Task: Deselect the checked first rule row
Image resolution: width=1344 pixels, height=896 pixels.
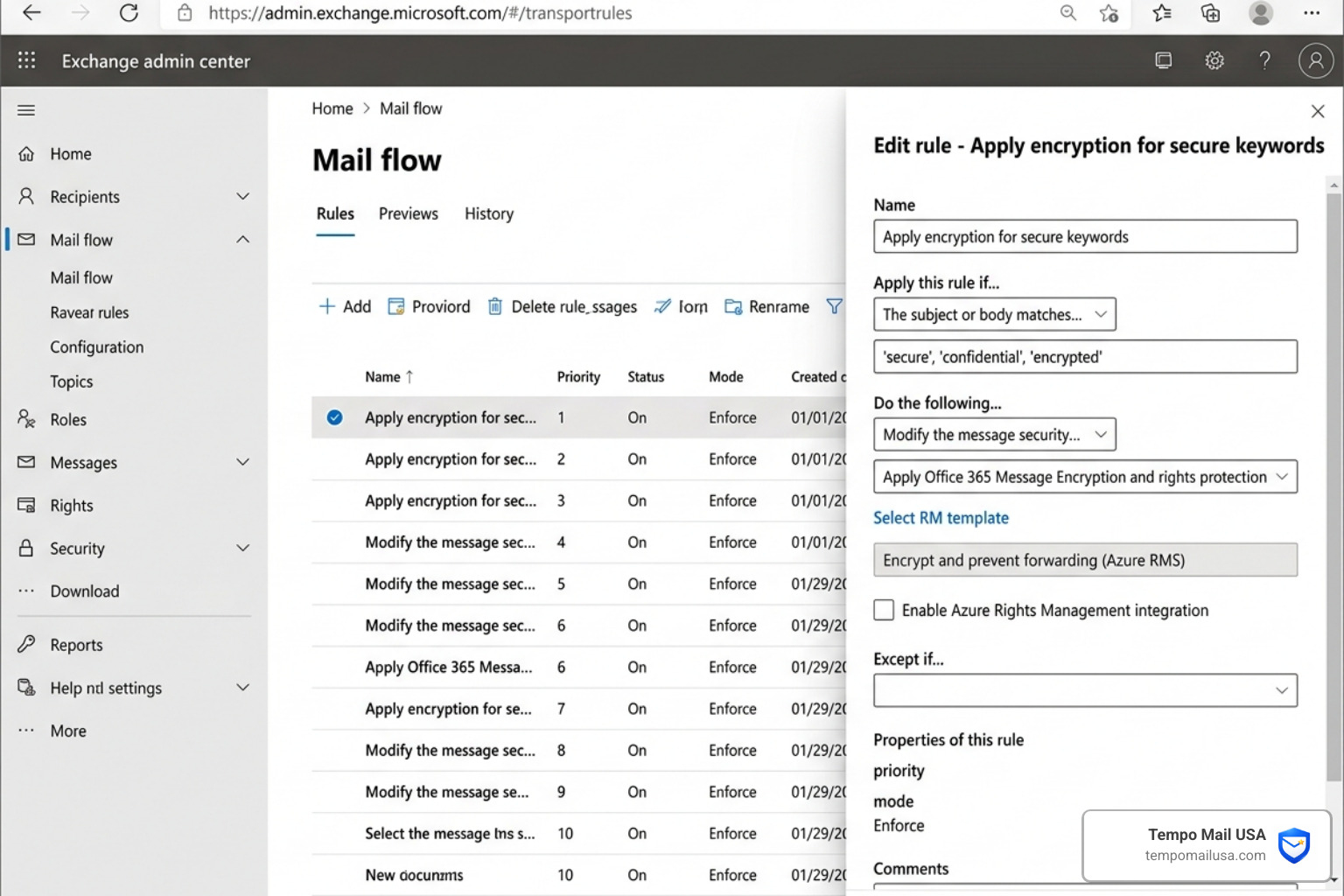Action: click(334, 417)
